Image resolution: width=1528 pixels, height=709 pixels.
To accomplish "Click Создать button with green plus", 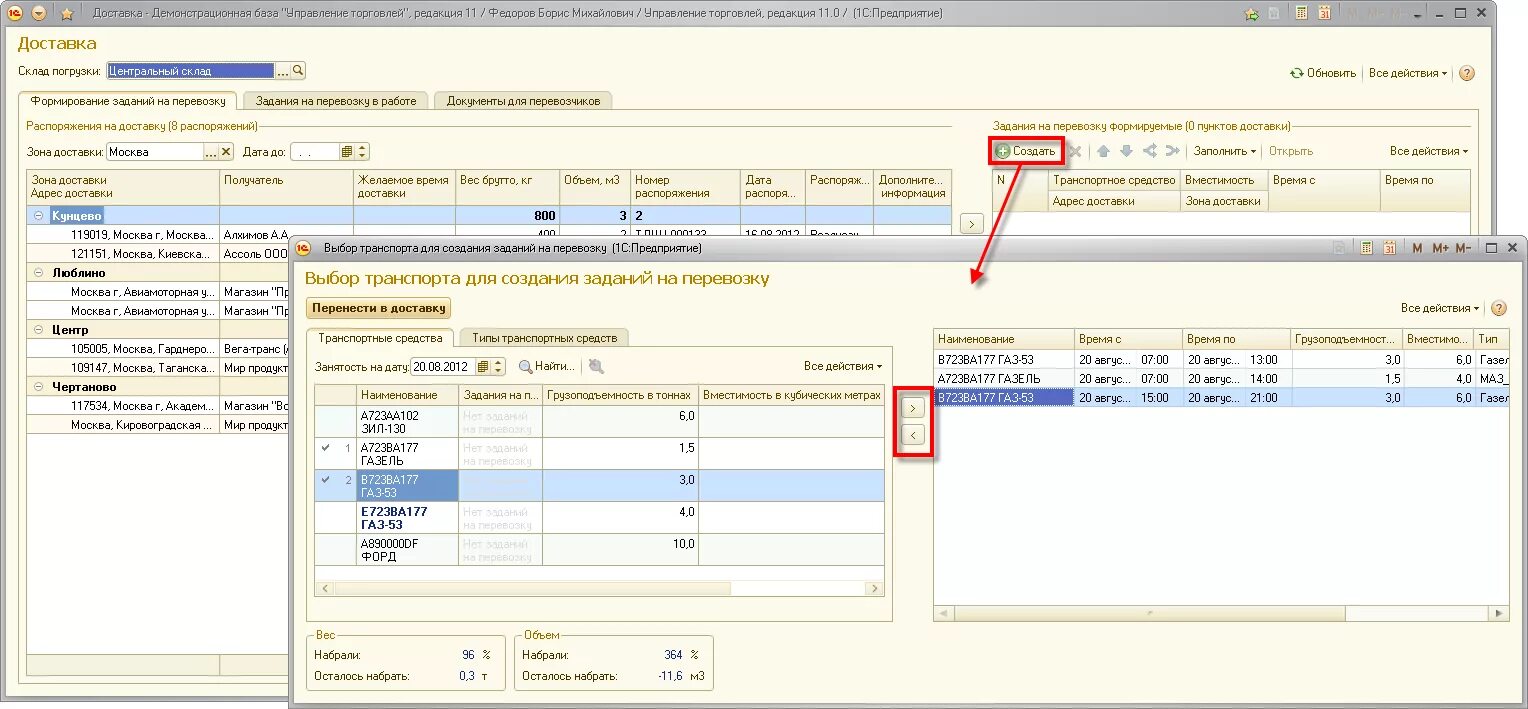I will (1025, 151).
